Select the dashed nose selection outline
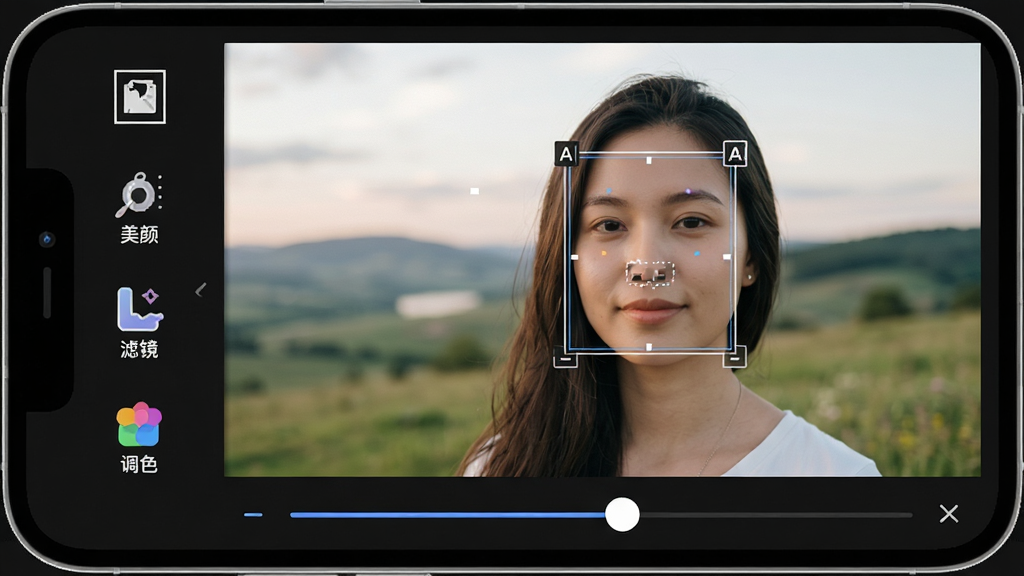The width and height of the screenshot is (1024, 576). click(x=650, y=274)
